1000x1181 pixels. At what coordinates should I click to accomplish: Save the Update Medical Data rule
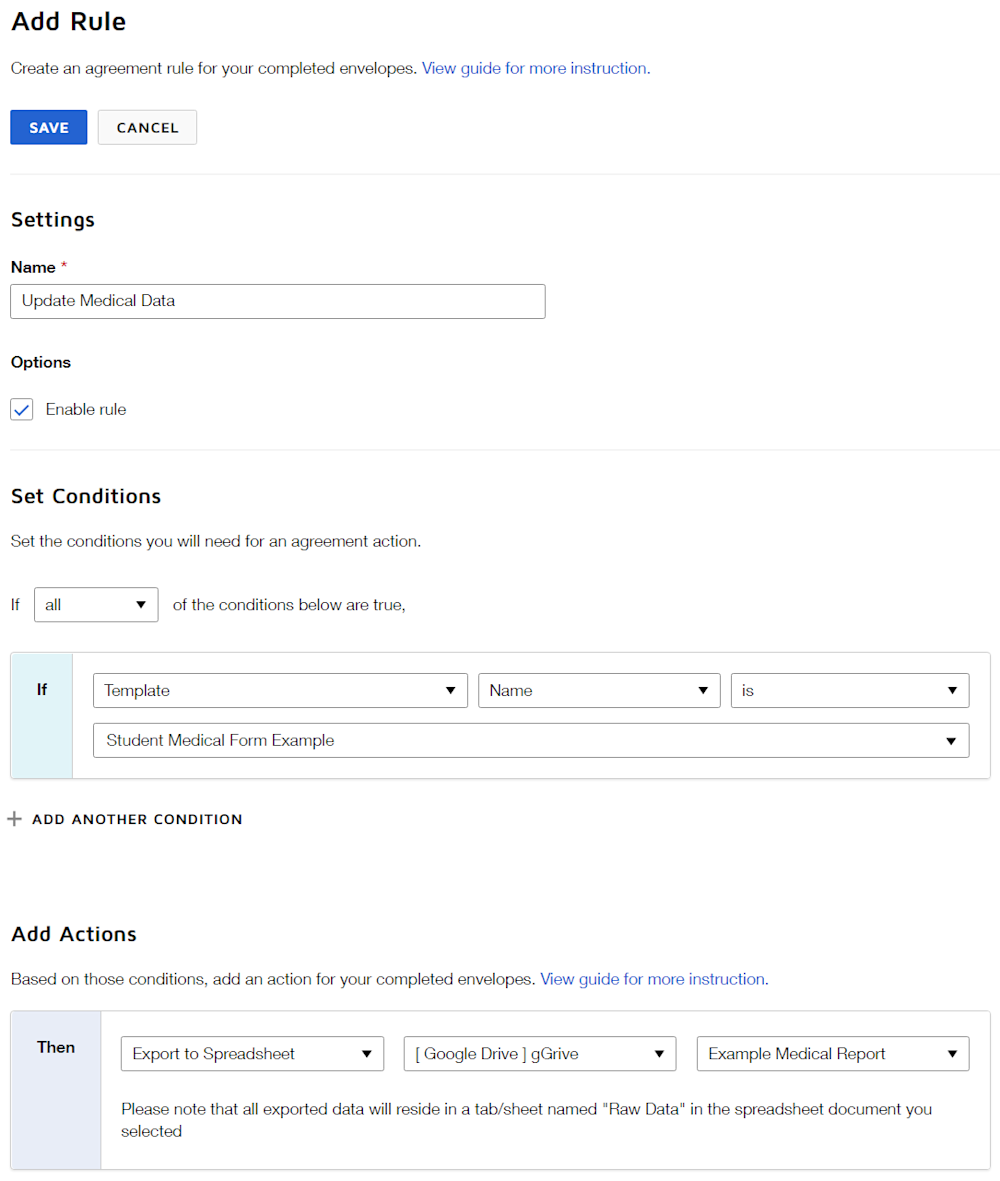pos(48,127)
